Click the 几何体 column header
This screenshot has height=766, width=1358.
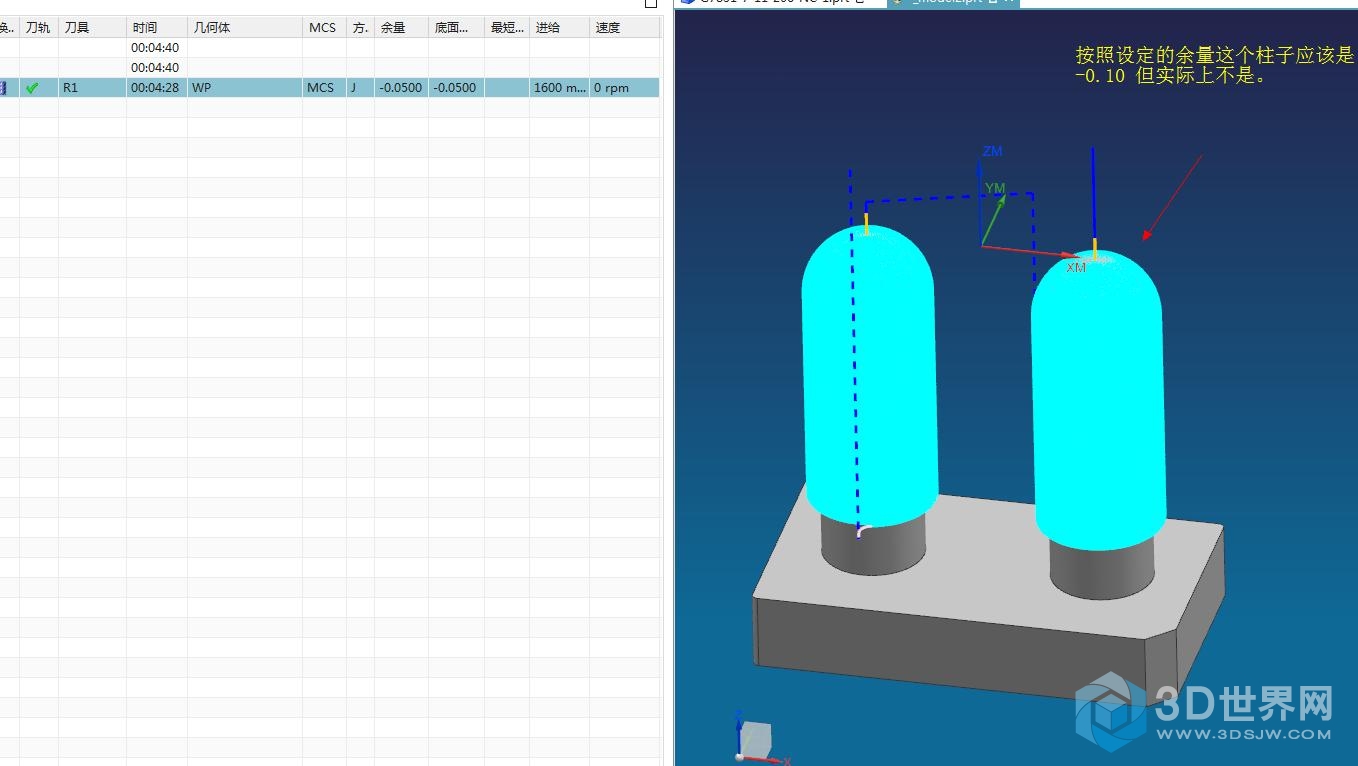pos(245,28)
